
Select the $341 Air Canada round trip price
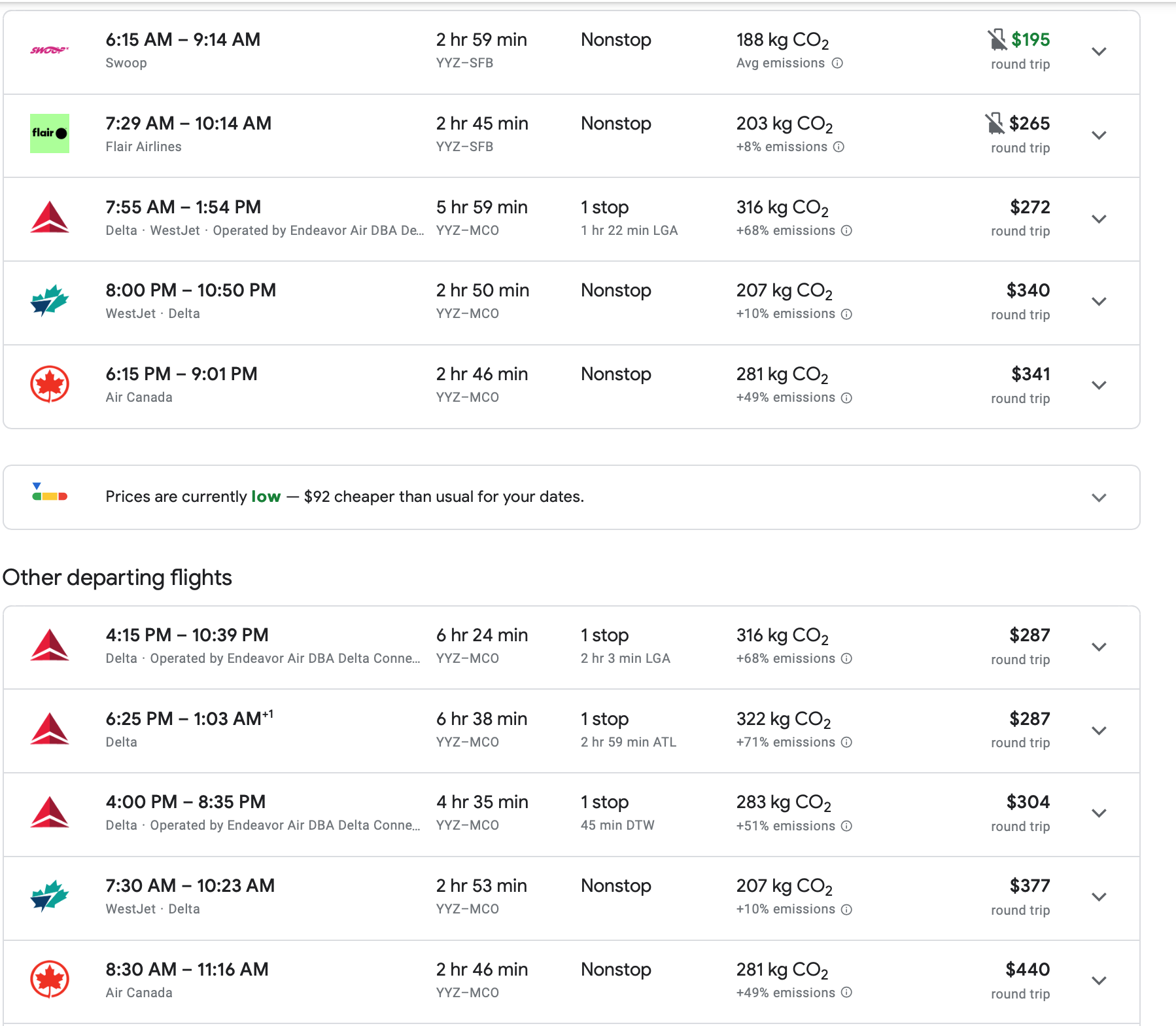(1030, 374)
